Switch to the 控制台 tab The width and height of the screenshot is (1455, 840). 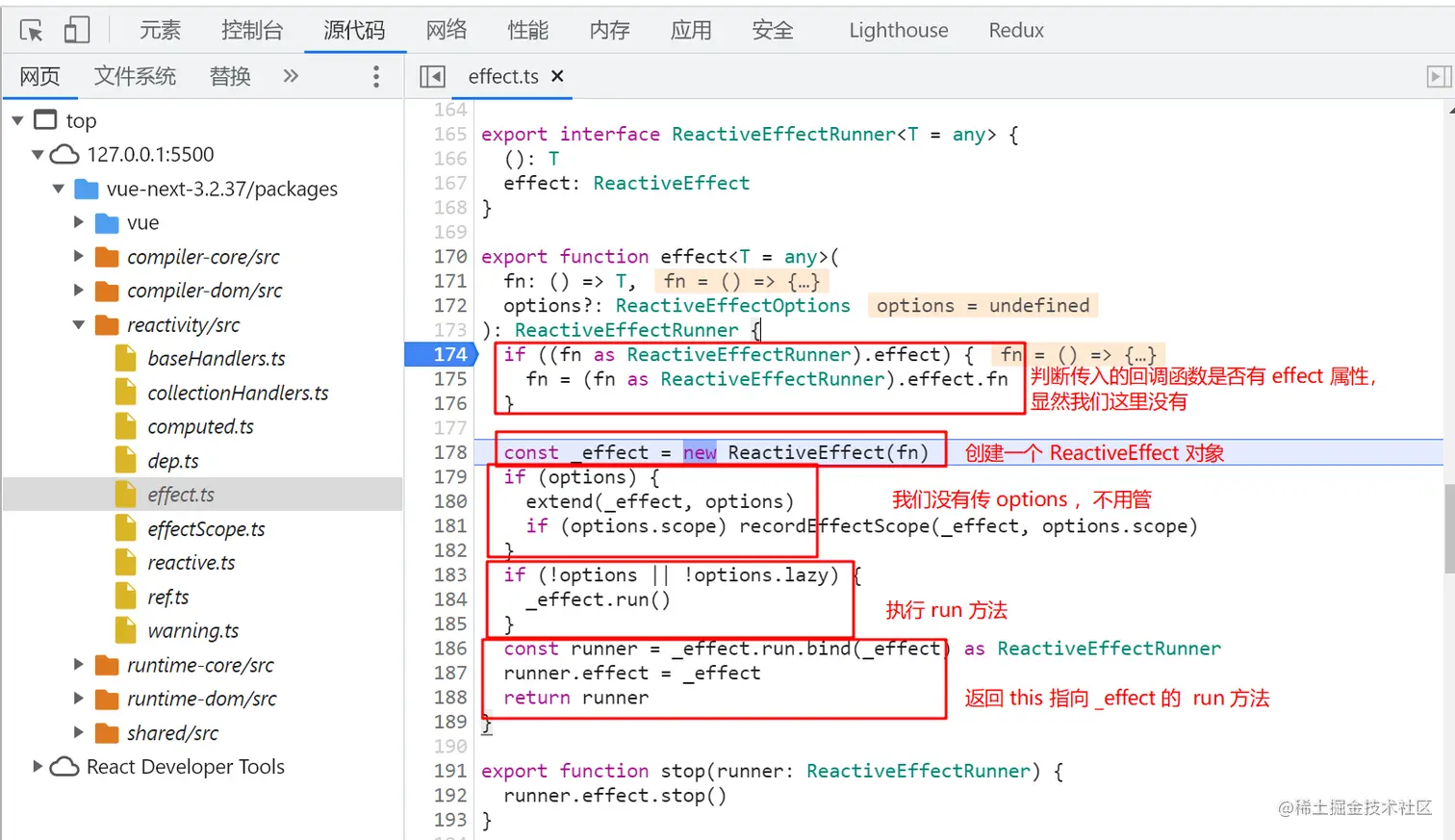[252, 31]
